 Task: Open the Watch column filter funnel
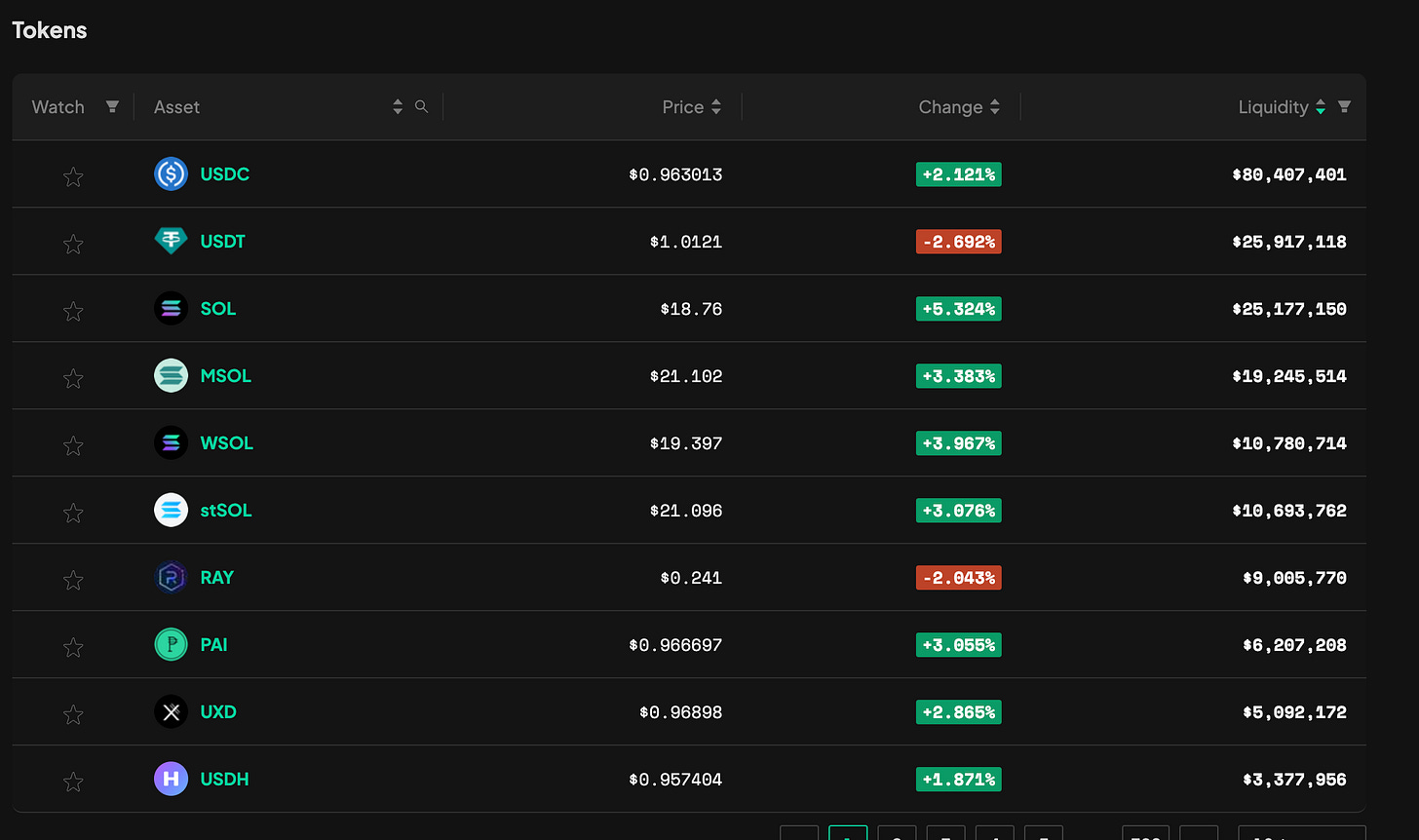[x=112, y=106]
